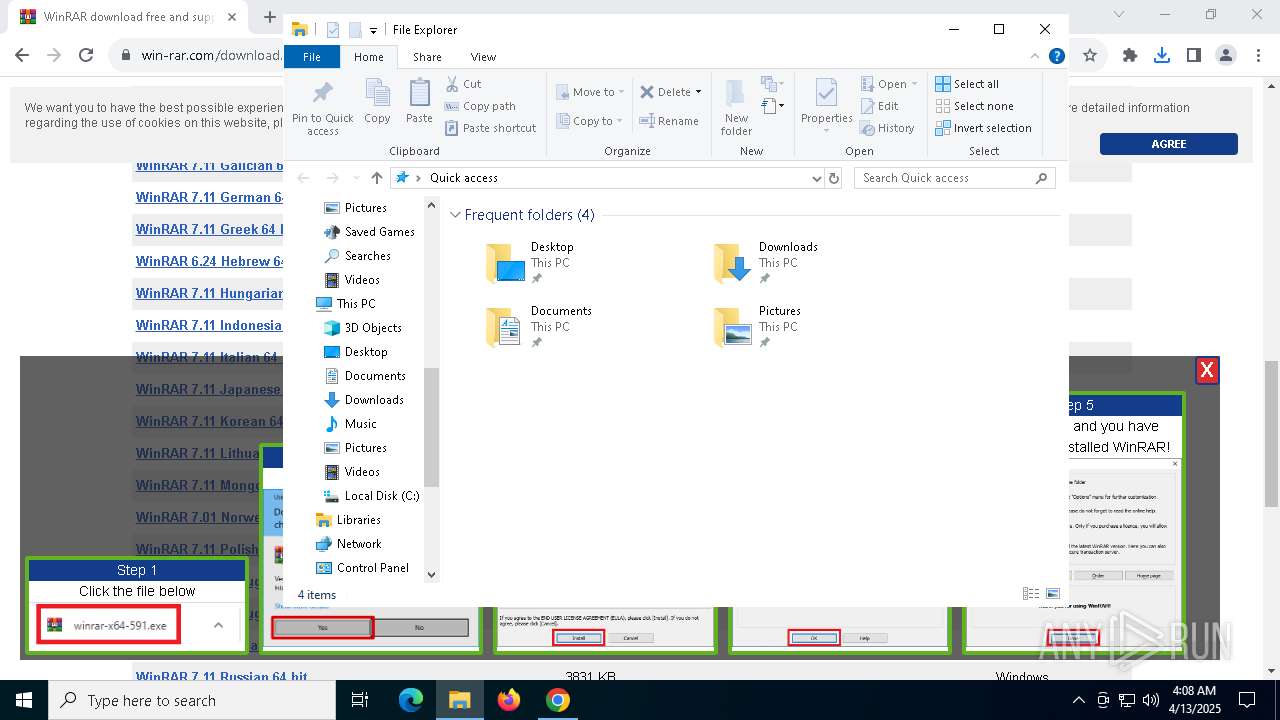The image size is (1280, 720).
Task: Open the Delete dropdown arrow
Action: point(698,92)
